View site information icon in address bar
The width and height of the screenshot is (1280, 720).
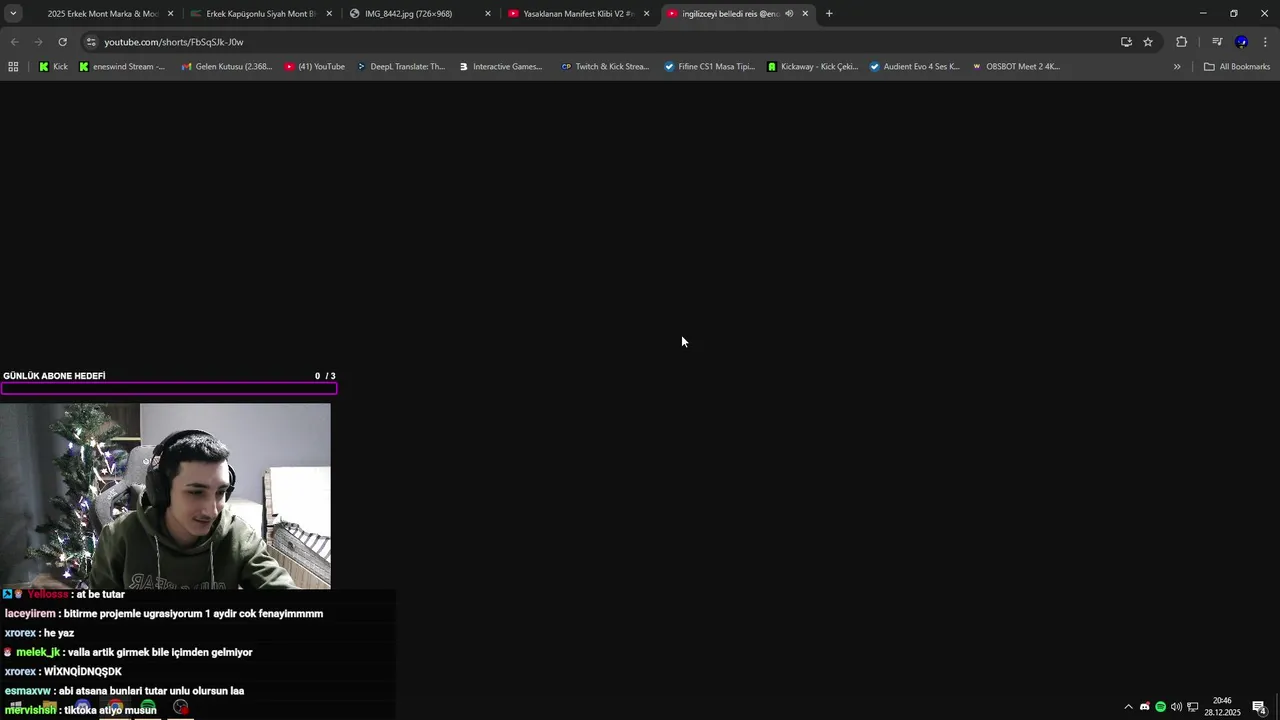[x=91, y=42]
